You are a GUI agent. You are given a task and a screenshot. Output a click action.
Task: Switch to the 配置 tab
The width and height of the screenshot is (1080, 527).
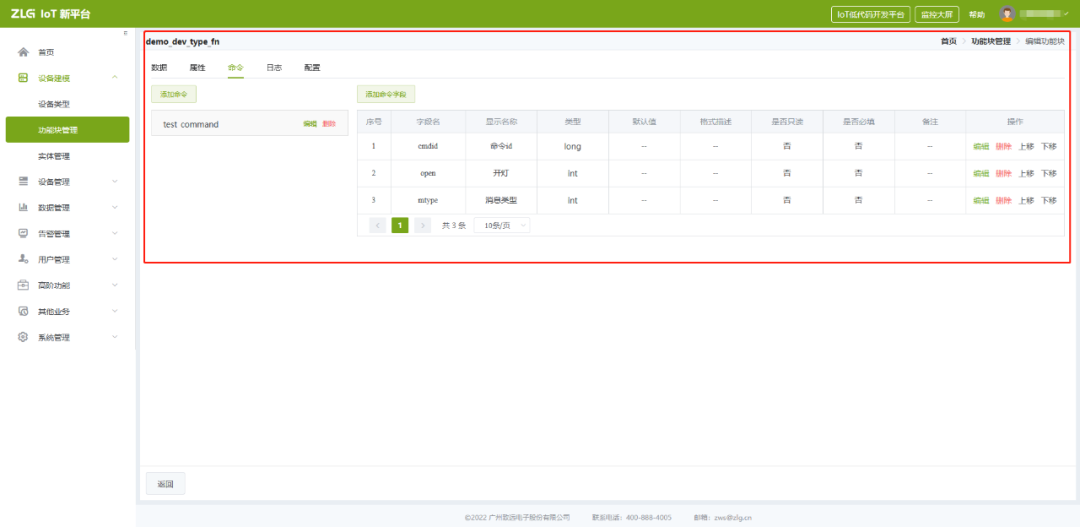(312, 68)
